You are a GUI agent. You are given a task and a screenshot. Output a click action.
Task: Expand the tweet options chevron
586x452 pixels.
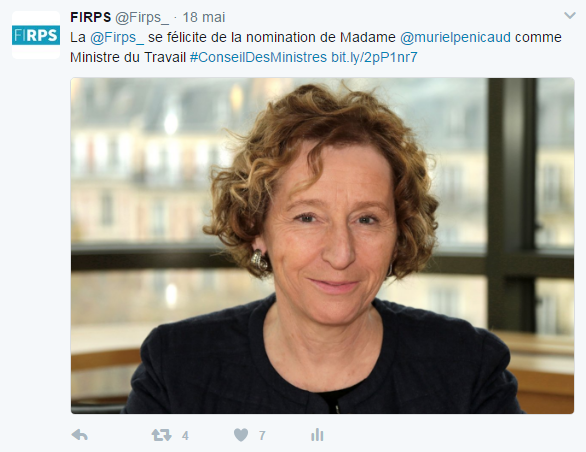pyautogui.click(x=570, y=16)
